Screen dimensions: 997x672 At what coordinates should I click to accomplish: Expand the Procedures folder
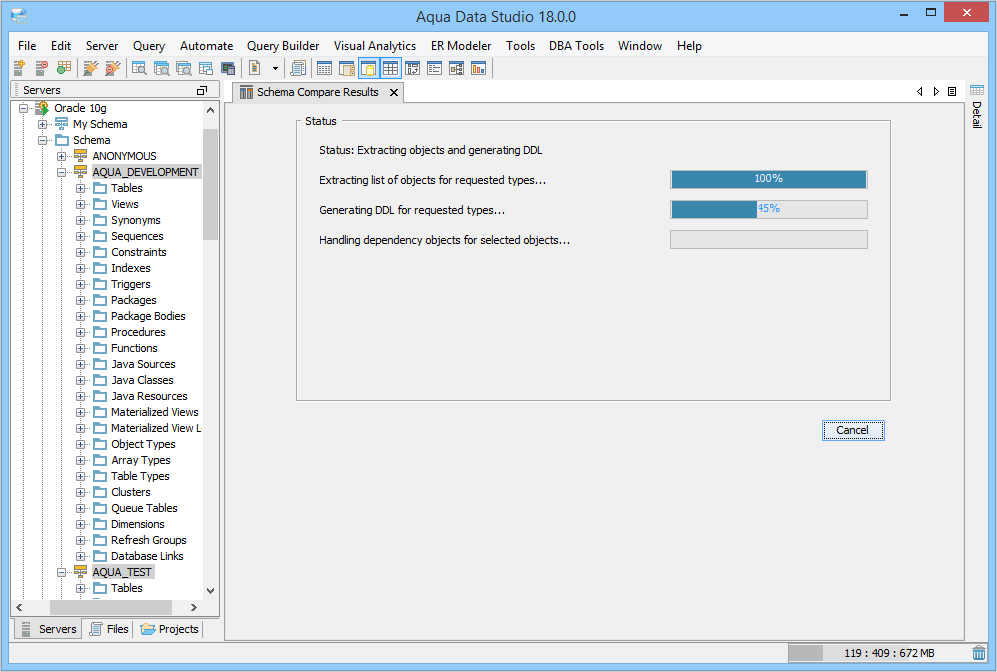pyautogui.click(x=81, y=333)
